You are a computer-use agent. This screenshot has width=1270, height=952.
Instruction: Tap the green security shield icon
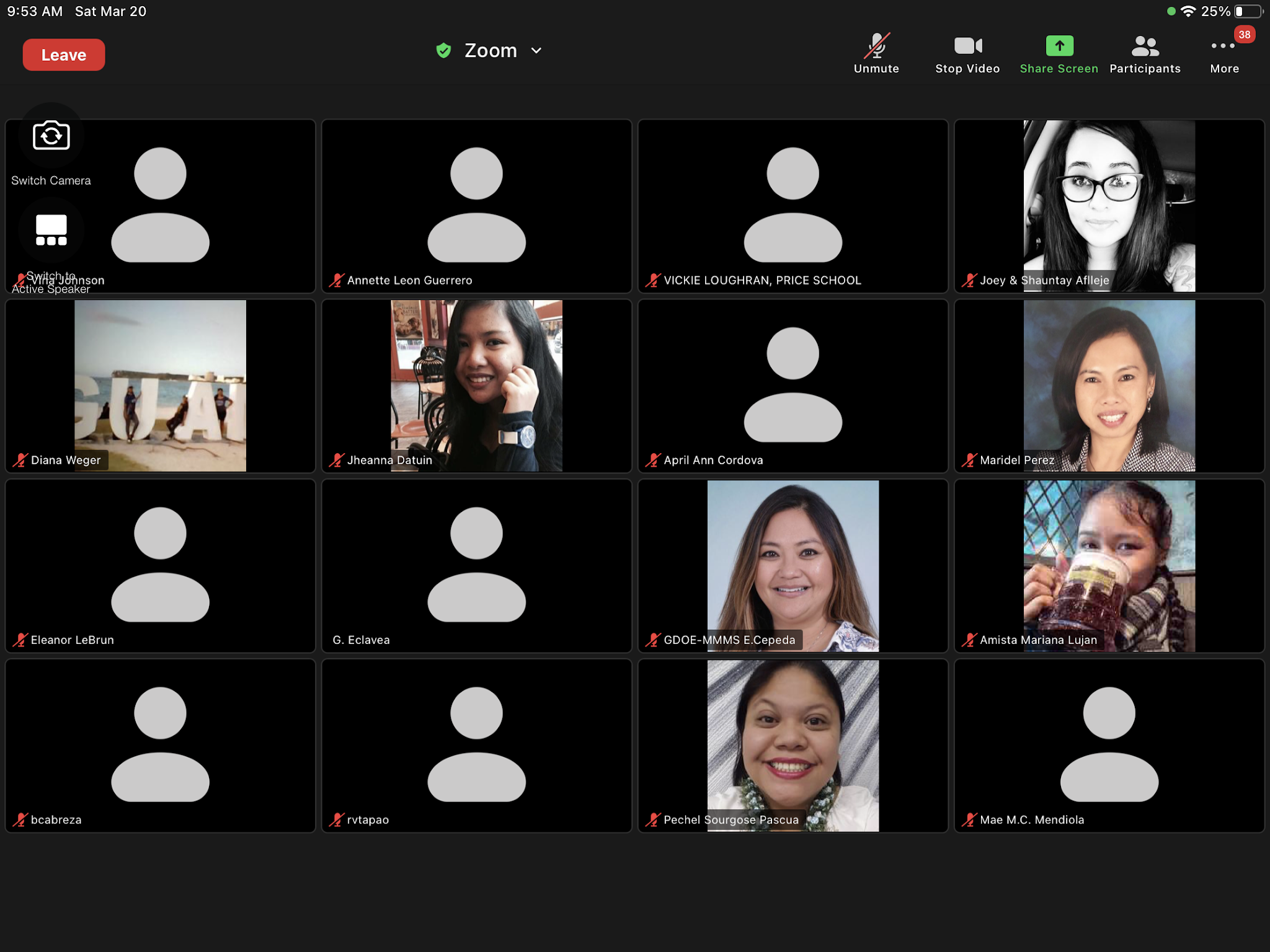tap(443, 51)
